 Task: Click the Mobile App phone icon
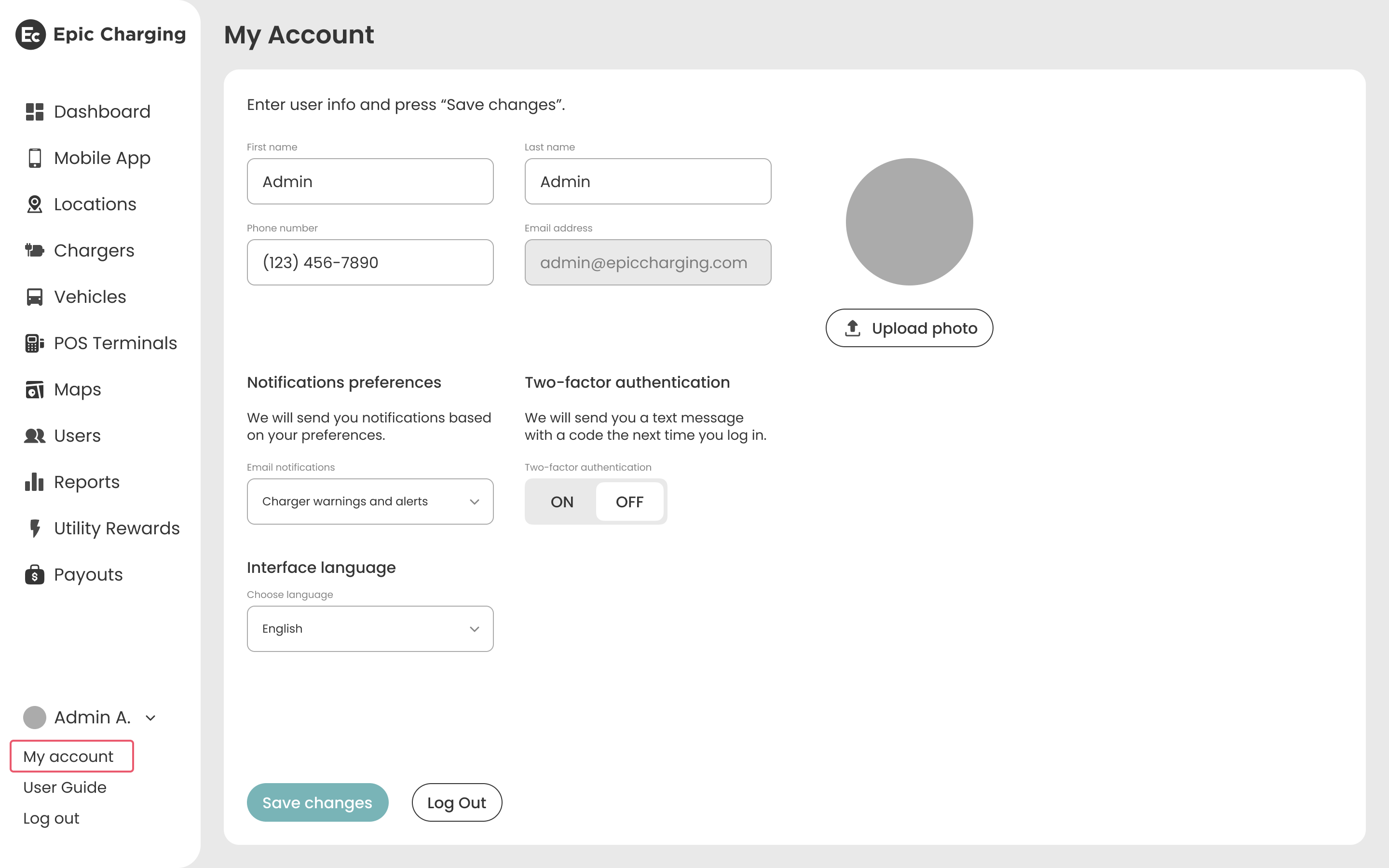34,158
